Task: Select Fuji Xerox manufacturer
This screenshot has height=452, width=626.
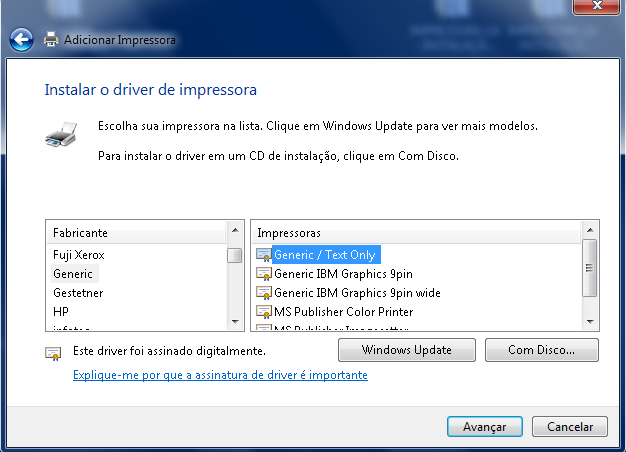Action: pyautogui.click(x=79, y=255)
